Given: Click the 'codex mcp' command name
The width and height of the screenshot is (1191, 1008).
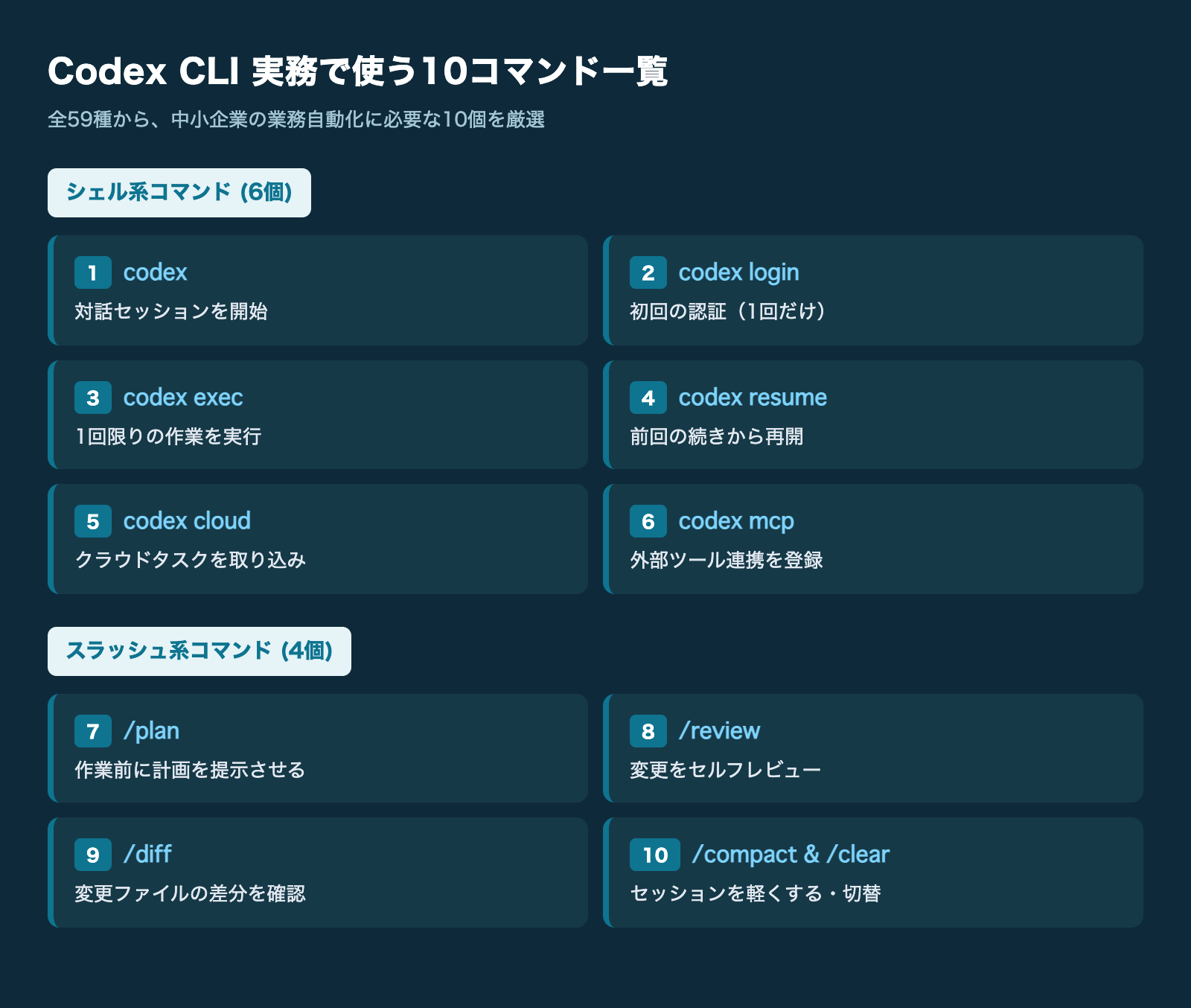Looking at the screenshot, I should click(736, 522).
